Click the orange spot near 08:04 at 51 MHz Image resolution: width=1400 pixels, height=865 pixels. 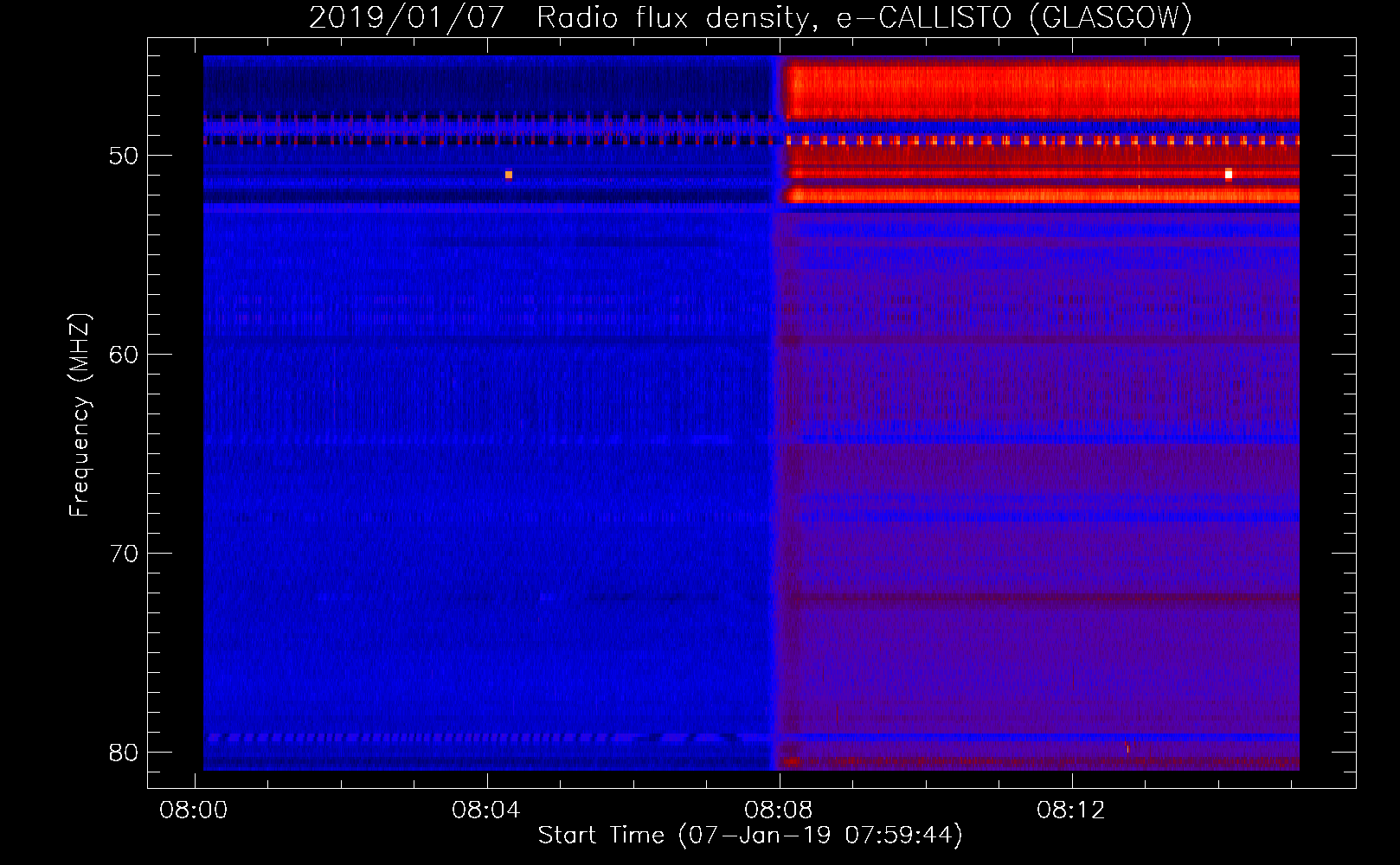(x=509, y=175)
